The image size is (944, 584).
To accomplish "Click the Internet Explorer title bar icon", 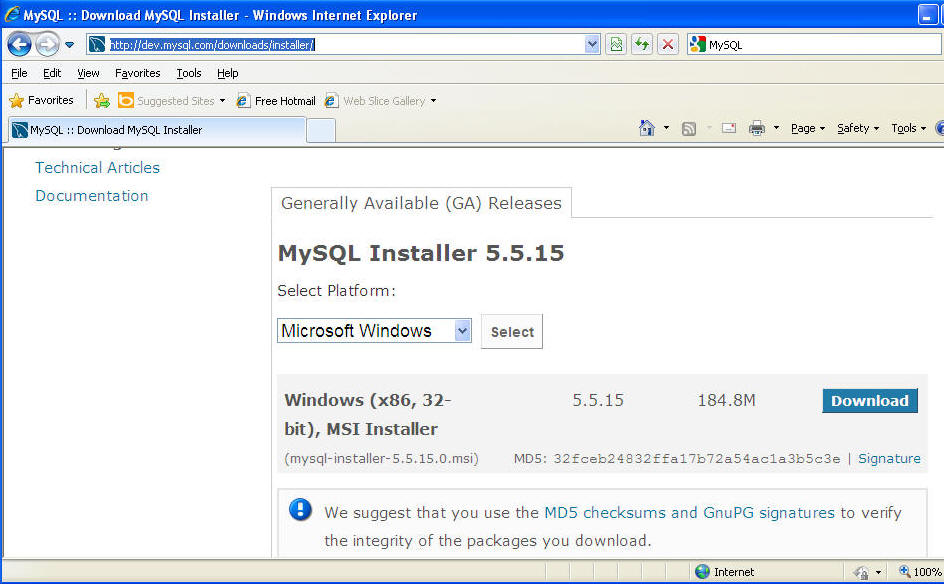I will (x=11, y=14).
